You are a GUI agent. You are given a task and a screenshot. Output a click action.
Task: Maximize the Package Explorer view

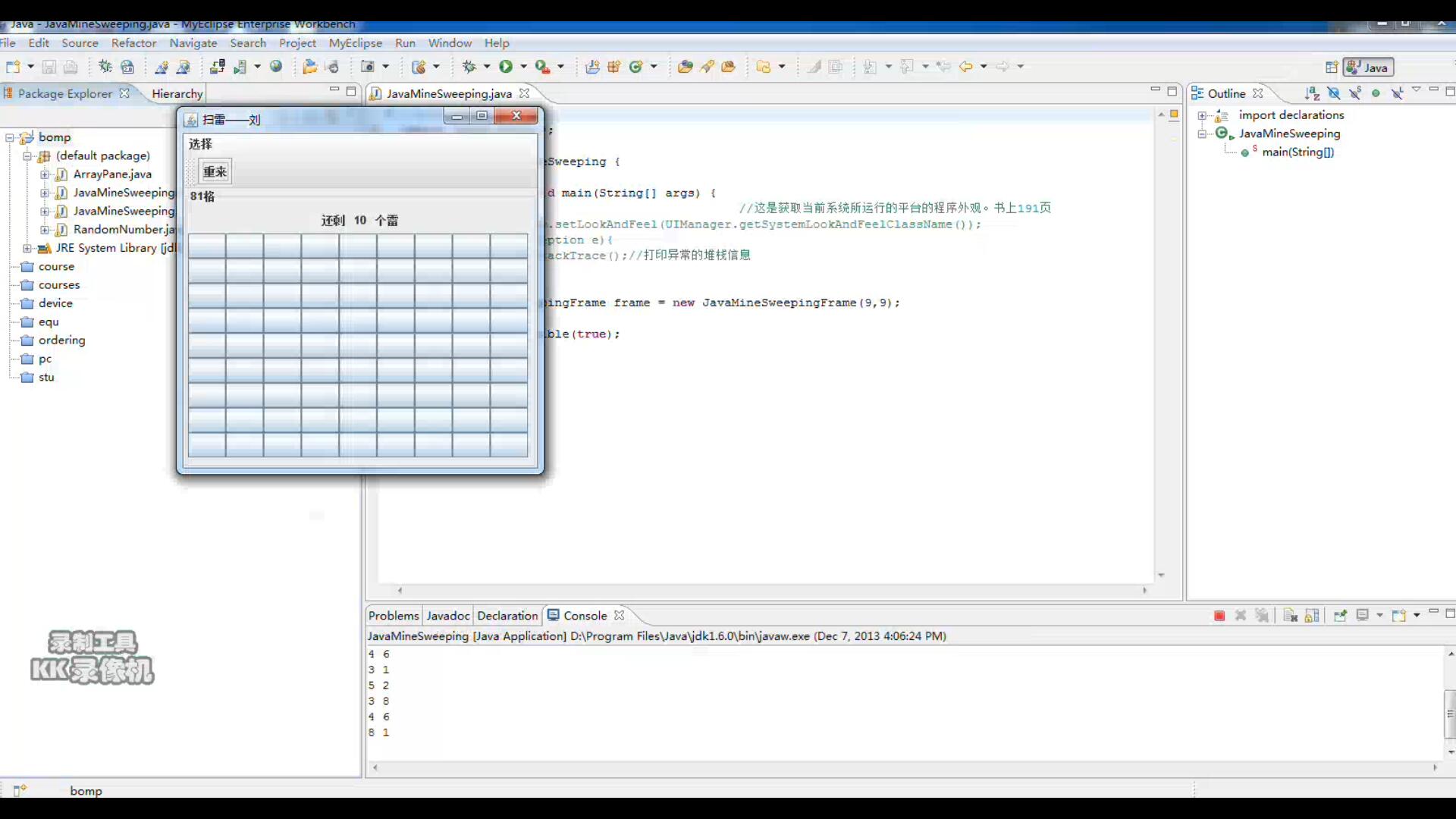[351, 91]
